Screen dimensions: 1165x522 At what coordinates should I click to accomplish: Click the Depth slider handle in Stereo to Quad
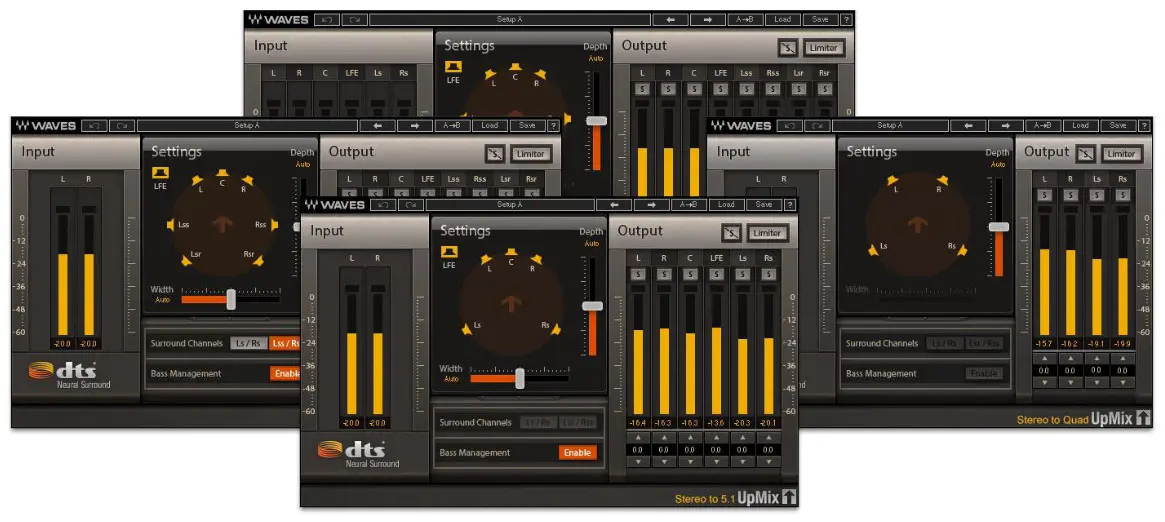pyautogui.click(x=999, y=226)
